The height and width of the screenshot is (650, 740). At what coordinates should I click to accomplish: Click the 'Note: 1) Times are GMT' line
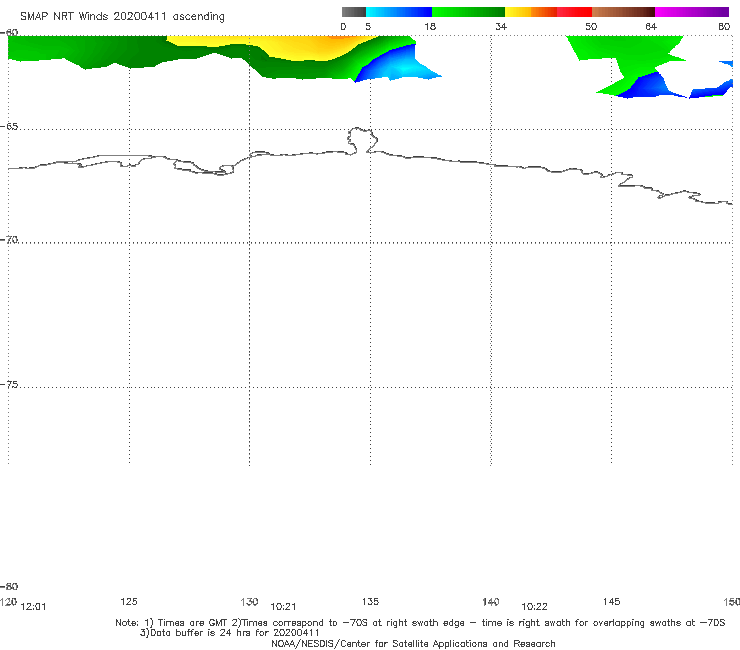[x=420, y=623]
